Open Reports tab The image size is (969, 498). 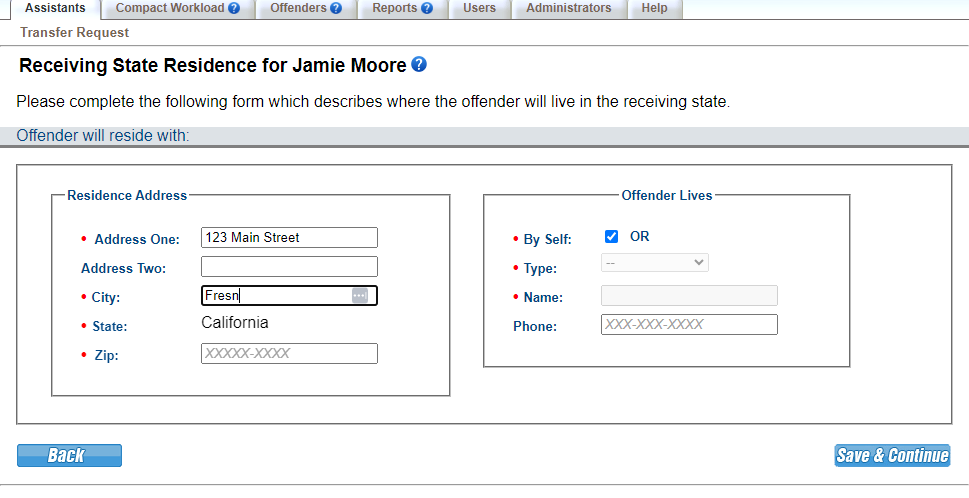click(x=402, y=9)
